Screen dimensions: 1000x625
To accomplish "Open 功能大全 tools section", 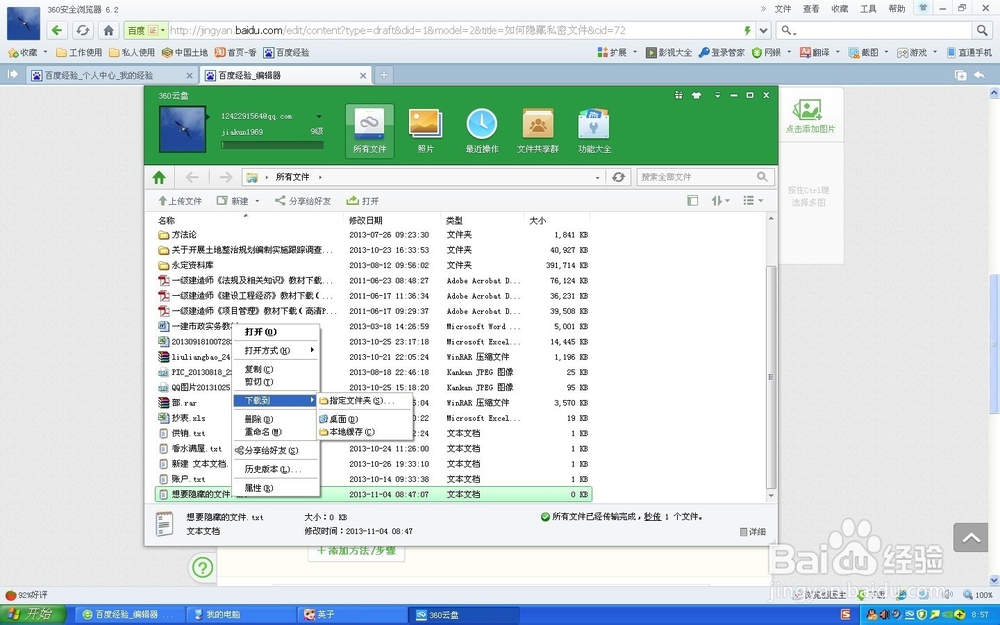I will pyautogui.click(x=594, y=131).
